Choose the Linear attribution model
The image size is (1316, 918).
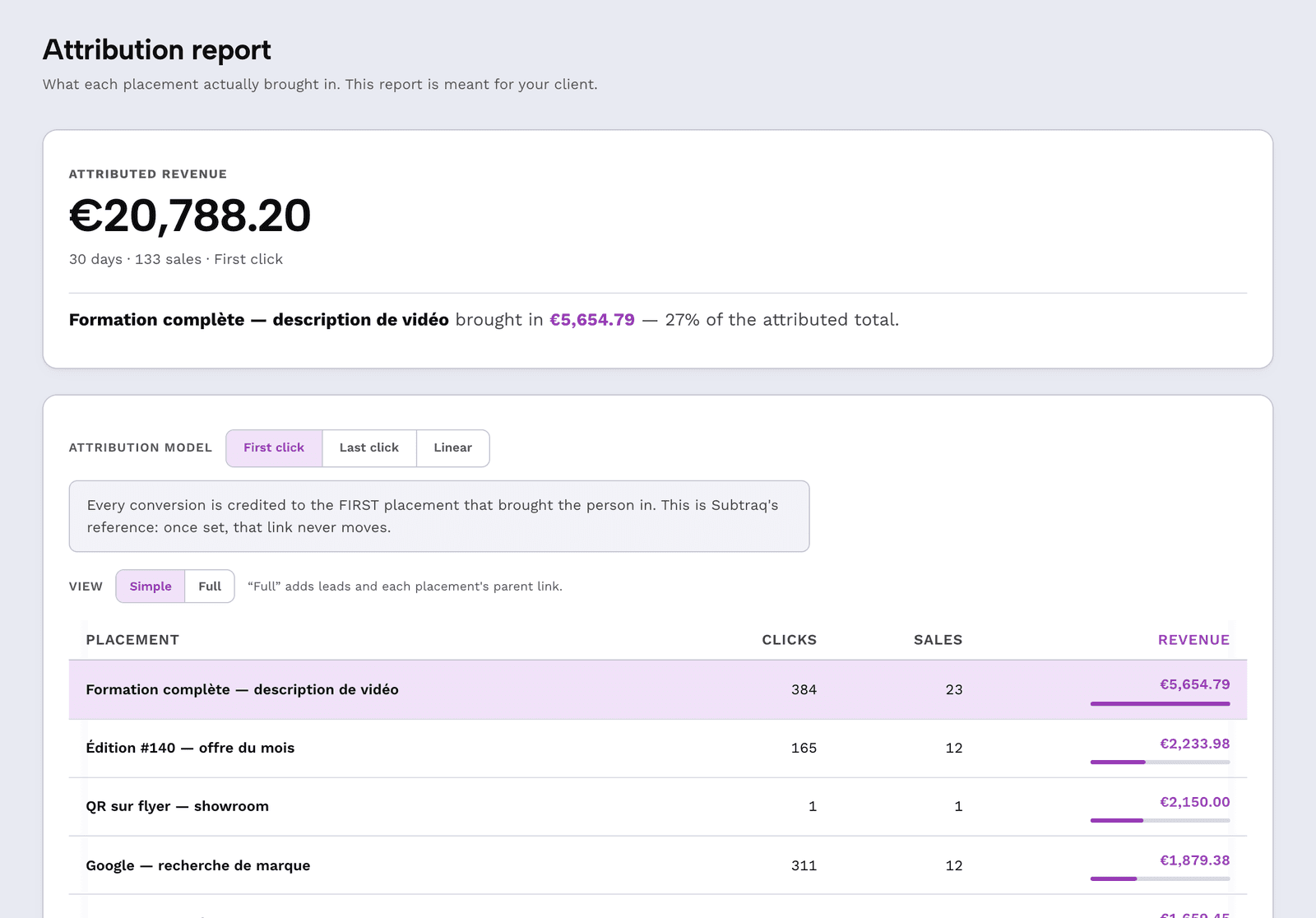tap(453, 448)
